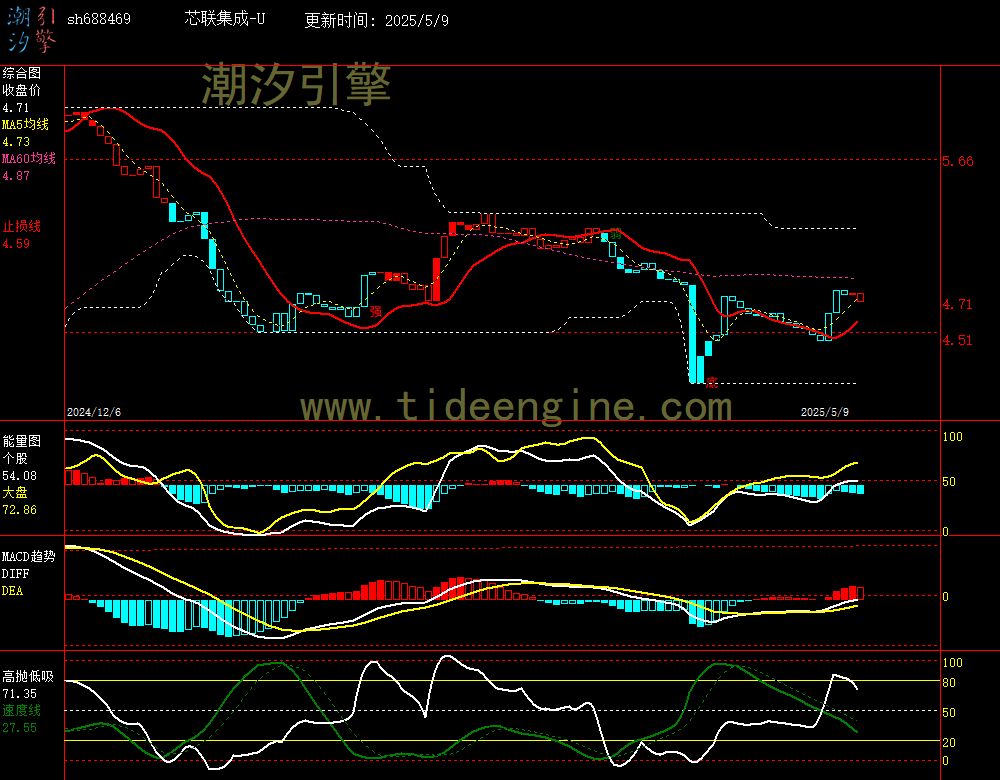Click the 0 axis label in MACD panel

tap(945, 597)
